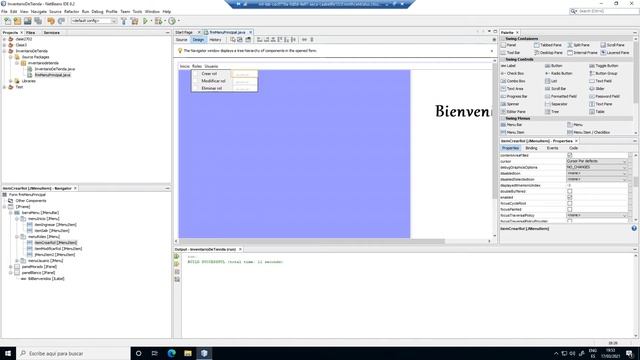640x360 pixels.
Task: Run the project with the green play icon
Action: (145, 21)
